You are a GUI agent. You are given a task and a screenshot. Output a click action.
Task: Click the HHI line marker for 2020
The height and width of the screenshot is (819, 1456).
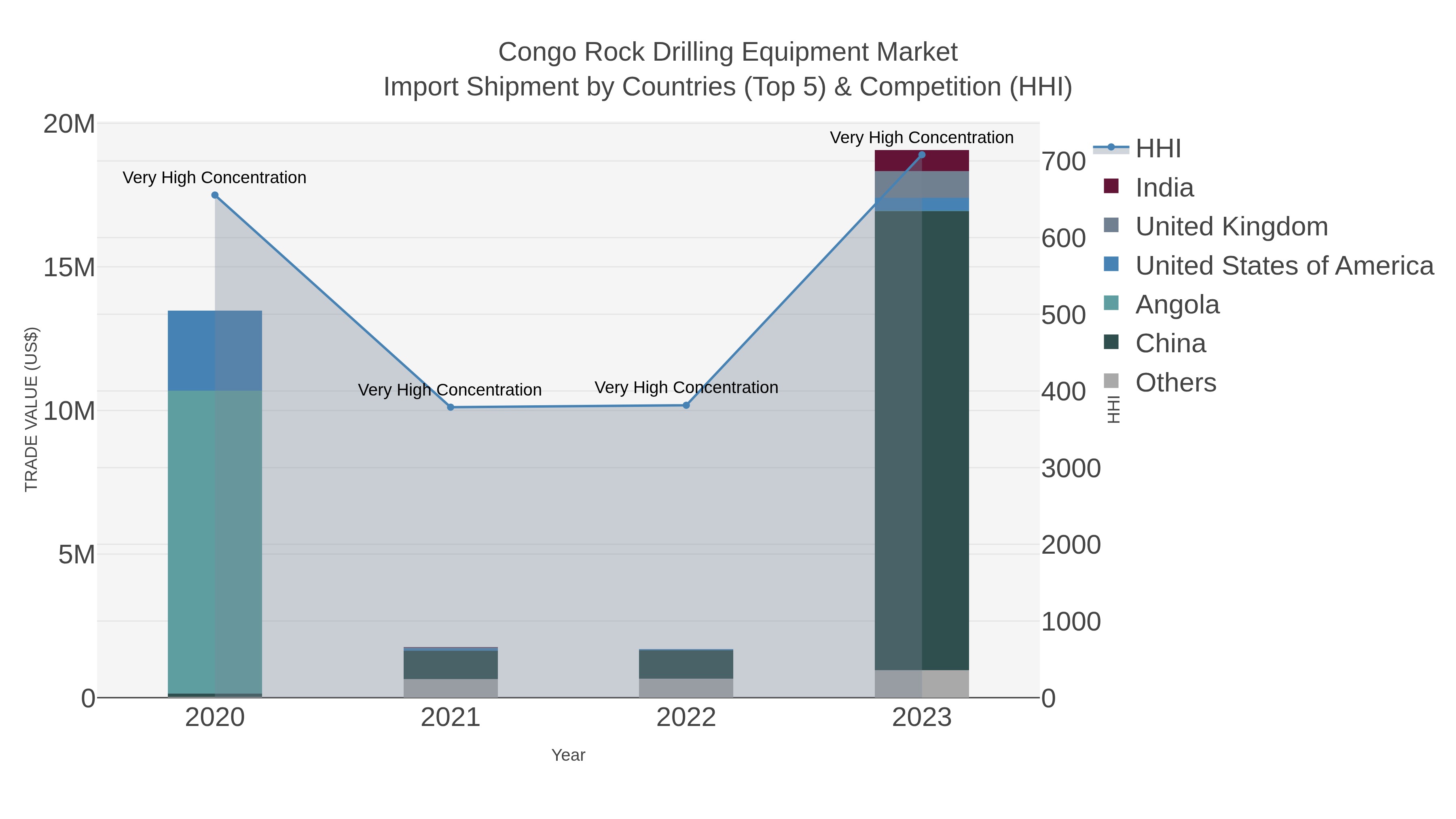click(215, 196)
